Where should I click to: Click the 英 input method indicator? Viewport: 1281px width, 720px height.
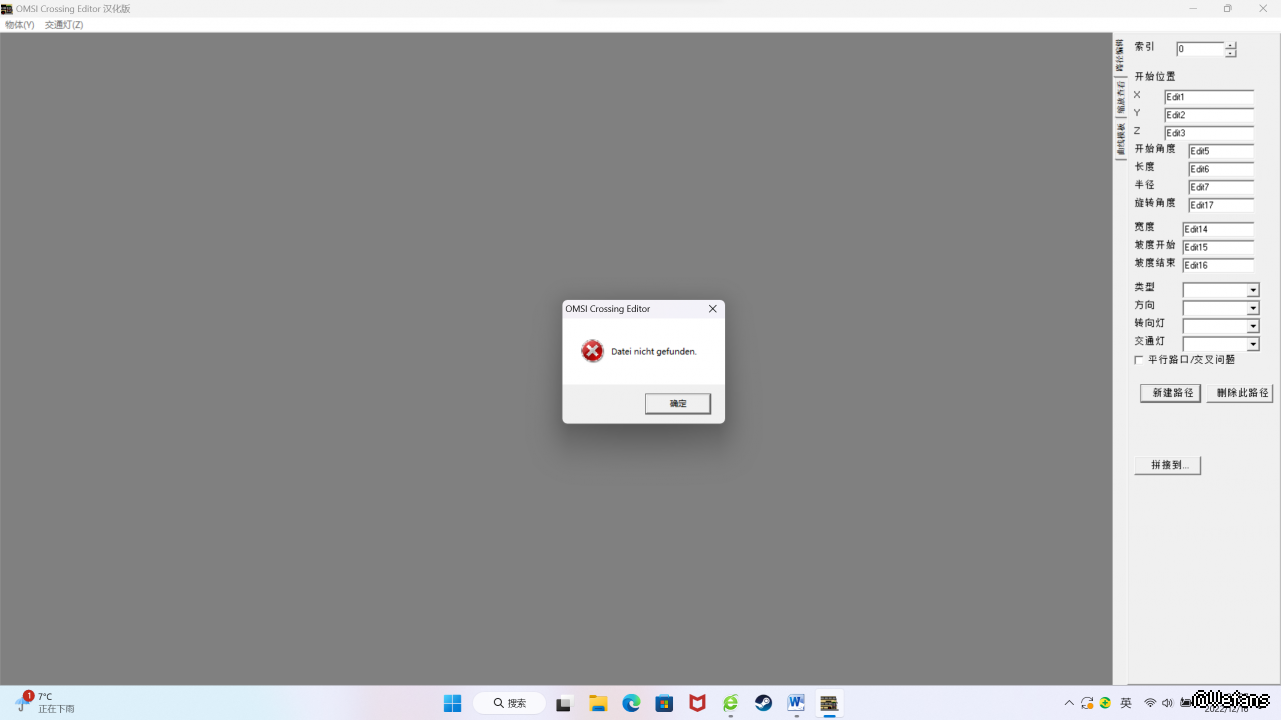[1126, 703]
